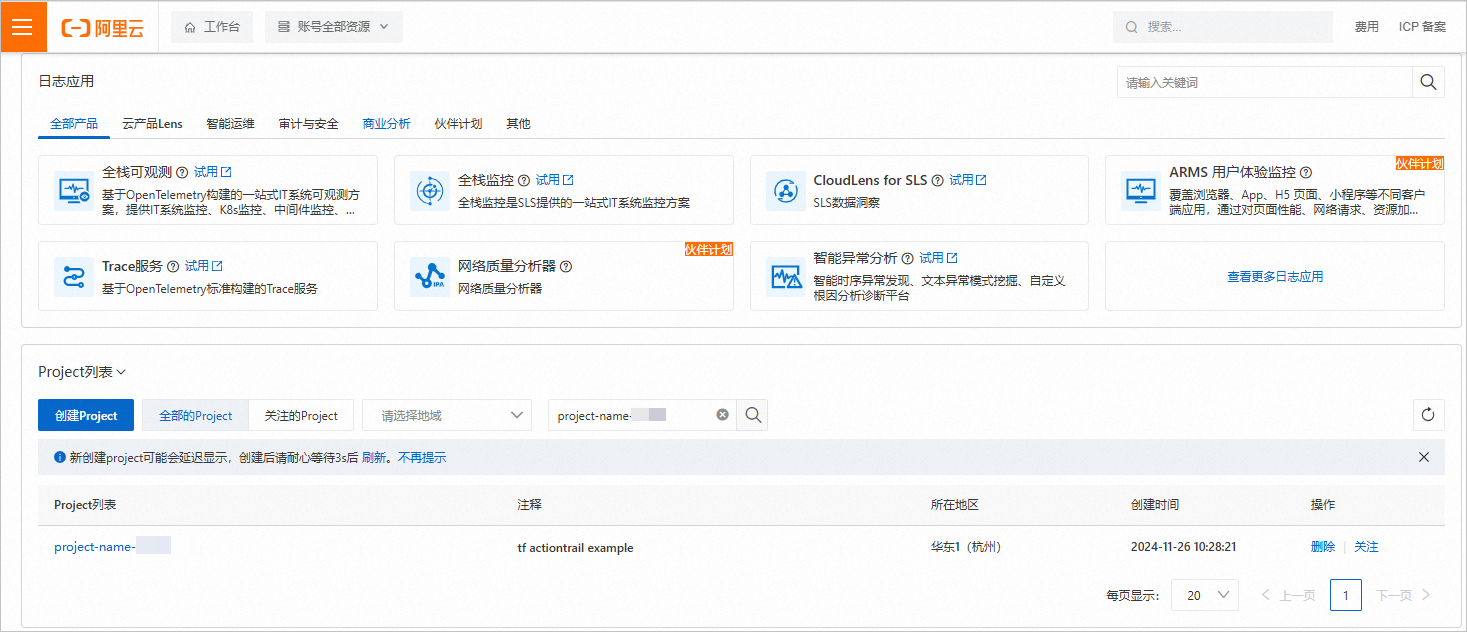Click the 刷新 link in the notice

pyautogui.click(x=373, y=457)
